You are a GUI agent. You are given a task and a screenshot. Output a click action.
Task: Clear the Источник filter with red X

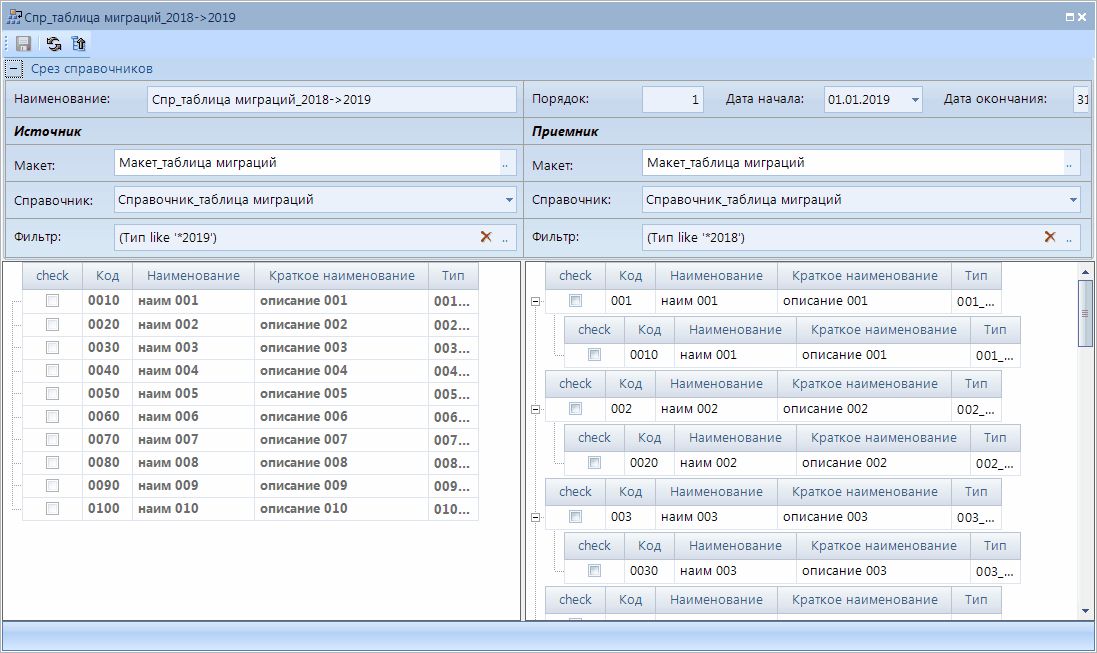(486, 237)
